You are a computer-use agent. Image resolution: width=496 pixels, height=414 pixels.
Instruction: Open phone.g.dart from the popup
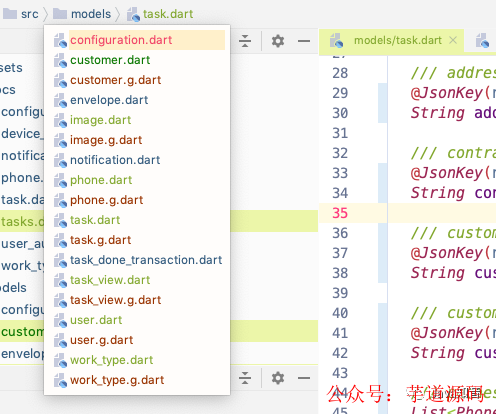[x=107, y=200]
